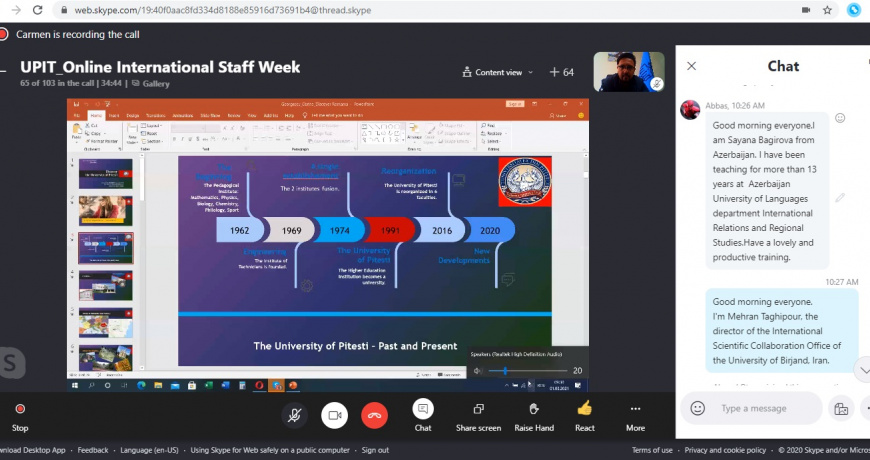This screenshot has width=870, height=460.
Task: Open the Animations tab in shared PowerPoint
Action: tap(183, 115)
